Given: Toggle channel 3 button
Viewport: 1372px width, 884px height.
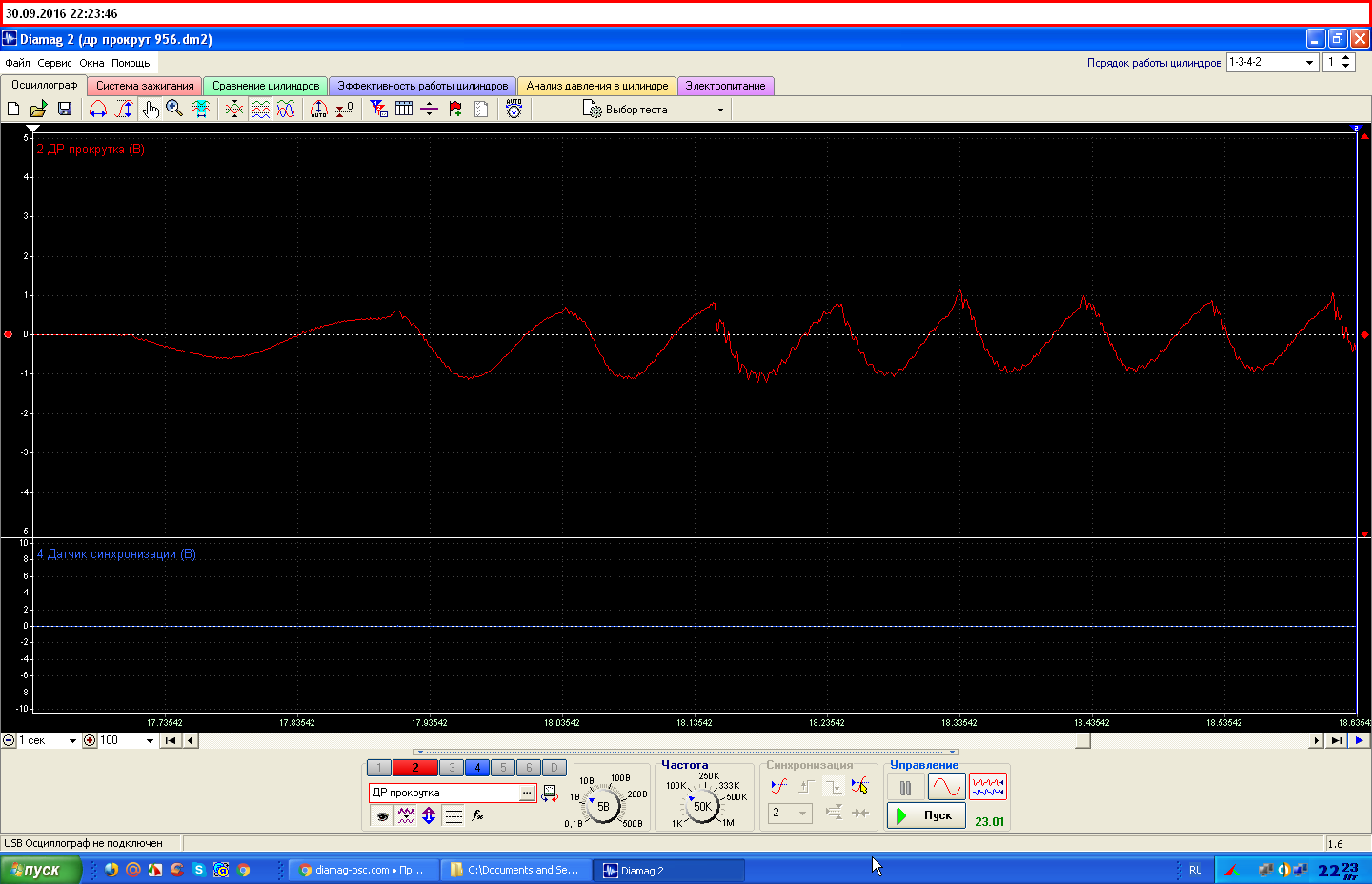Looking at the screenshot, I should click(452, 768).
